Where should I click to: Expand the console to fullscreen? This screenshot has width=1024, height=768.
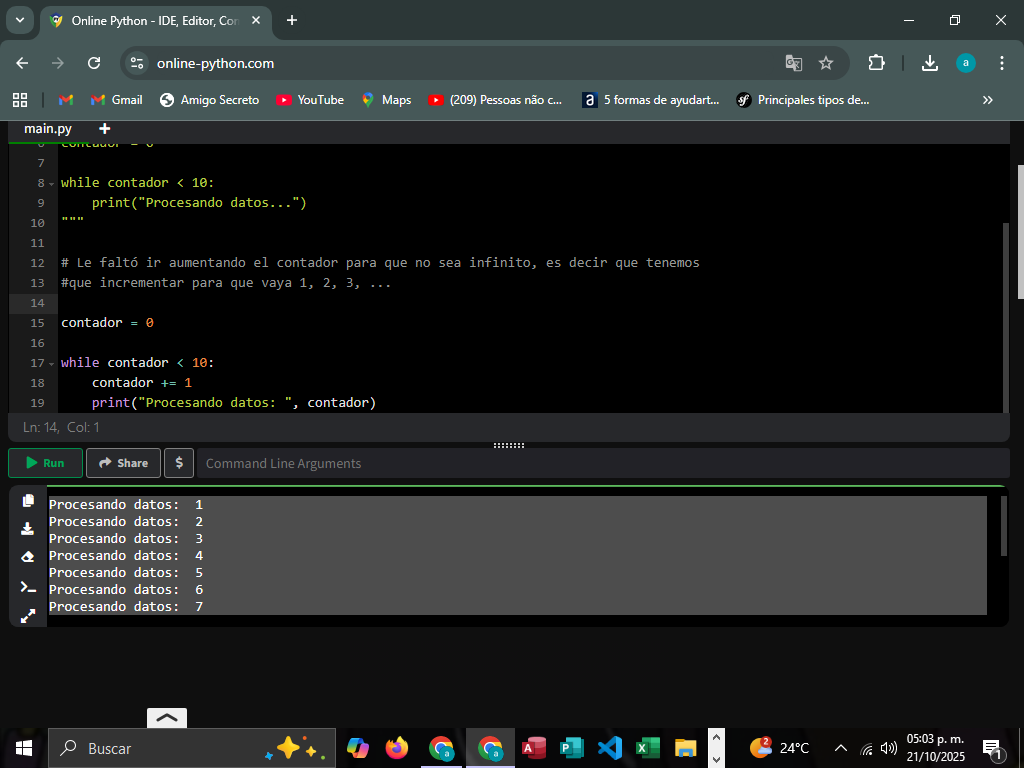tap(28, 616)
